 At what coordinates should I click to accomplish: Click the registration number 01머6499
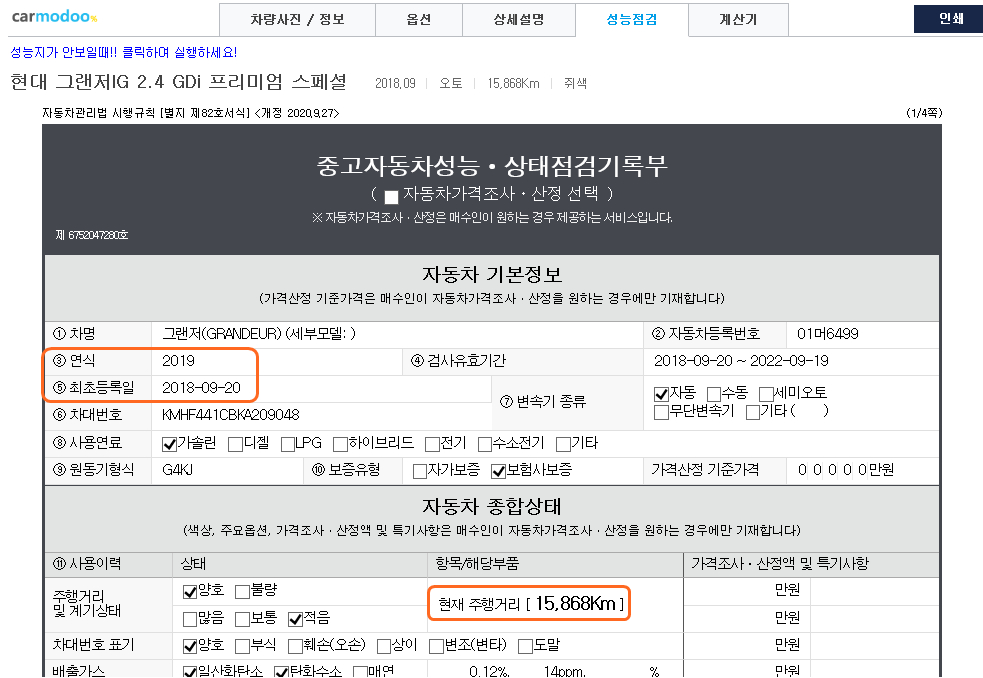pyautogui.click(x=828, y=334)
